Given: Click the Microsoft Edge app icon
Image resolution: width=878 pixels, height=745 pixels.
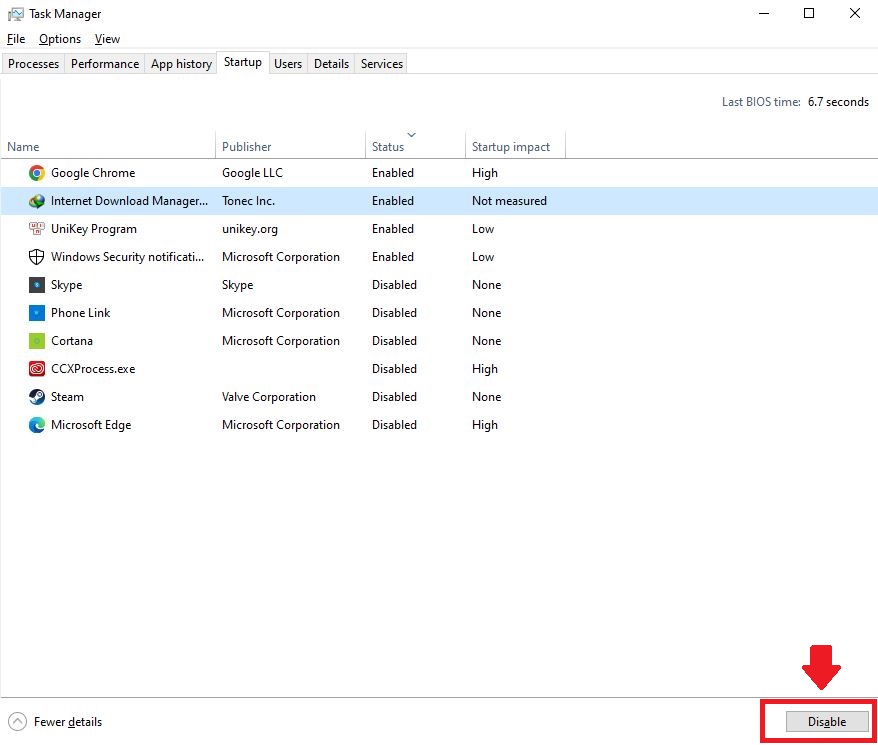Looking at the screenshot, I should [36, 425].
